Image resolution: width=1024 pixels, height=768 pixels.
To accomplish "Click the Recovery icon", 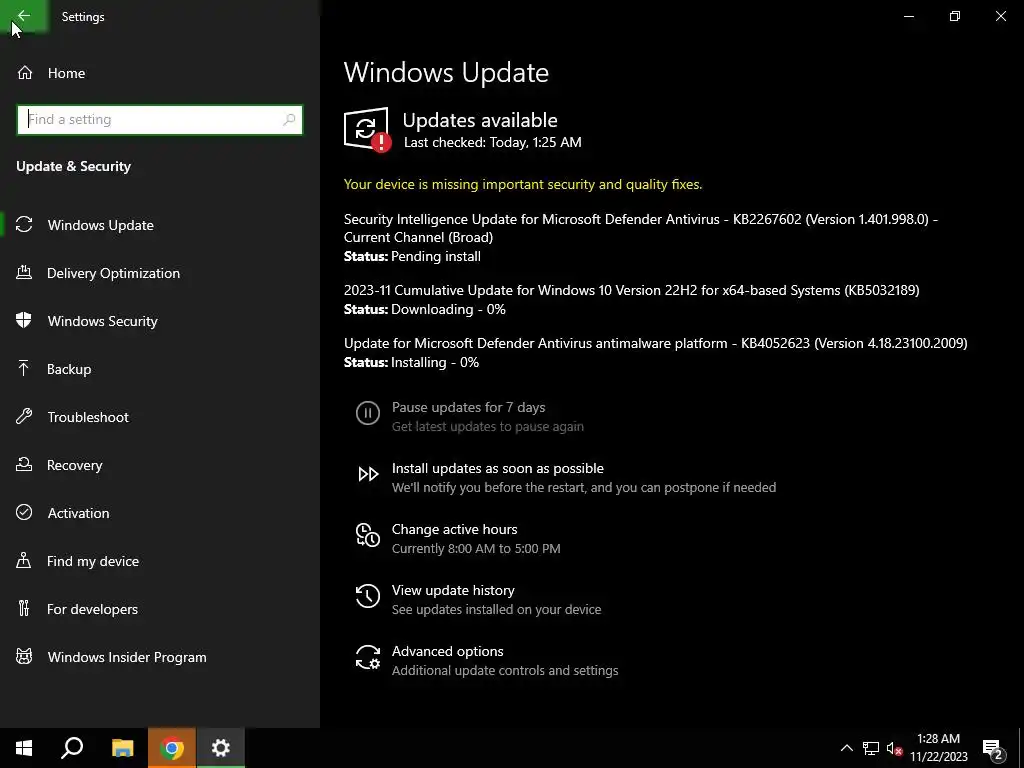I will click(24, 465).
